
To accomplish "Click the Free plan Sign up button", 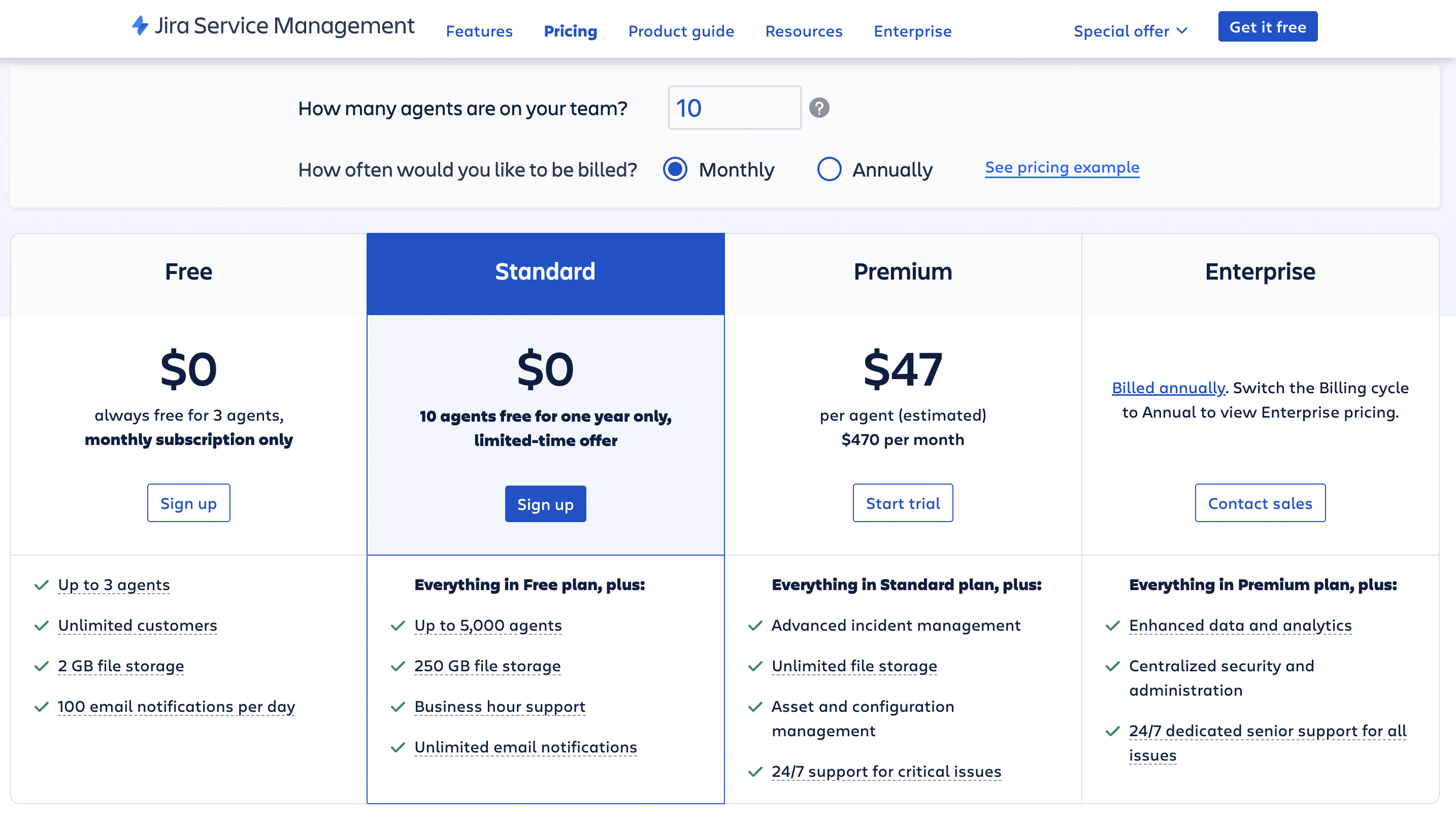I will 188,502.
